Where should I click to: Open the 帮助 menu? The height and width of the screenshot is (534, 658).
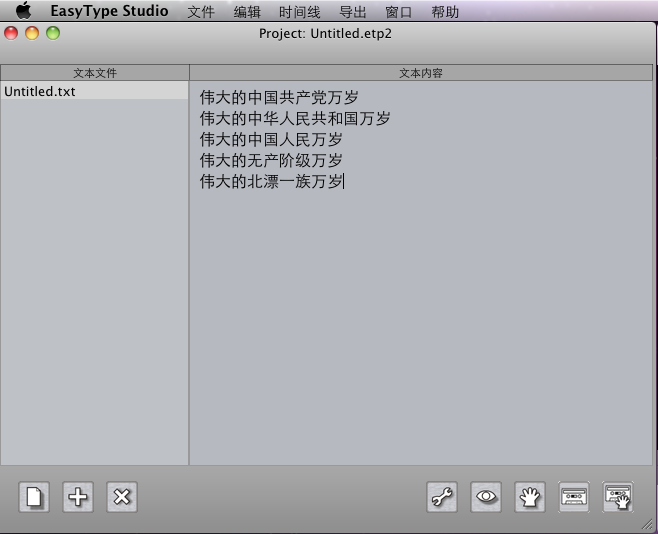[x=445, y=12]
